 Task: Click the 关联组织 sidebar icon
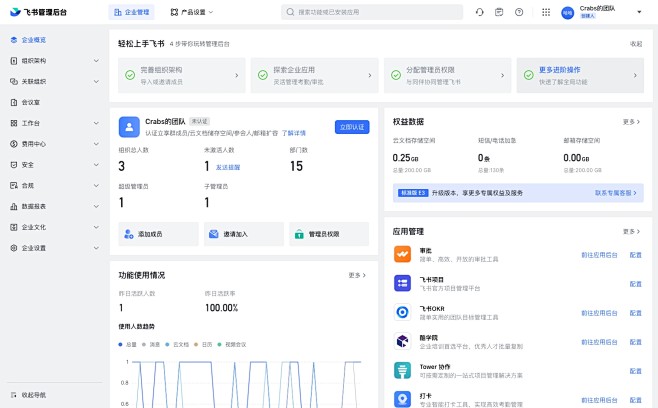click(x=14, y=81)
